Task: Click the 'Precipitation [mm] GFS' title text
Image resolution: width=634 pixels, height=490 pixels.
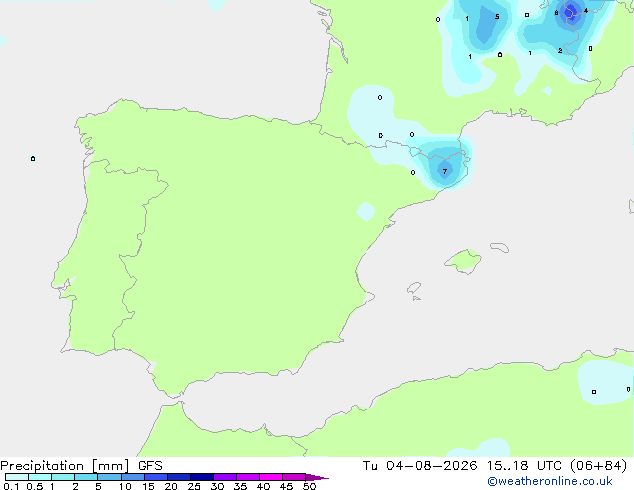Action: point(81,466)
